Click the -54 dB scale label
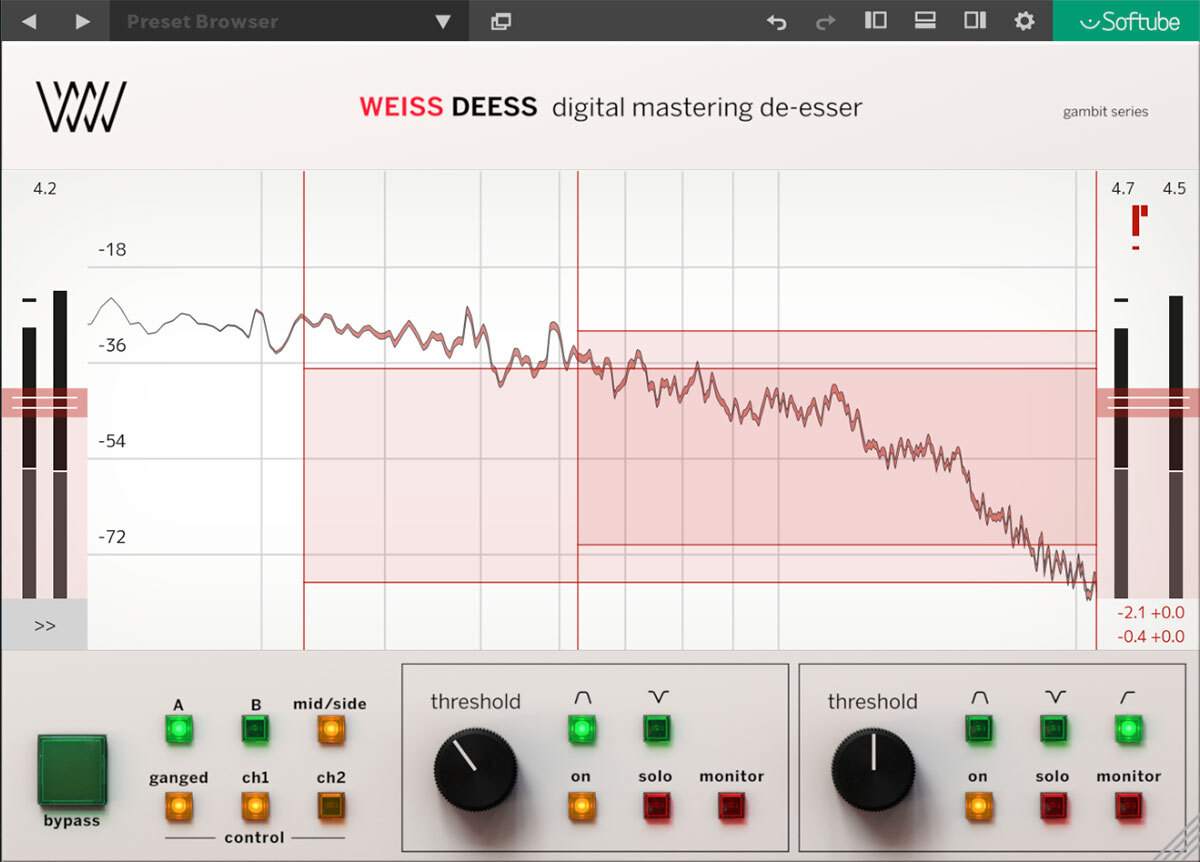Screen dimensions: 1200x862 point(112,441)
